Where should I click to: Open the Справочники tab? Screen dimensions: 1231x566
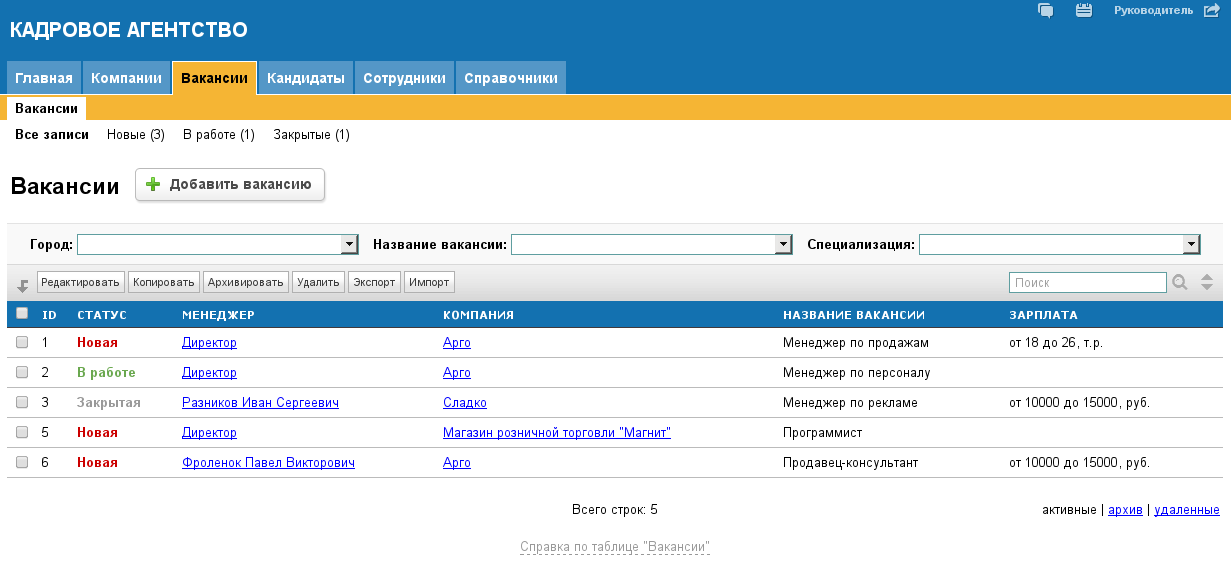coord(511,78)
